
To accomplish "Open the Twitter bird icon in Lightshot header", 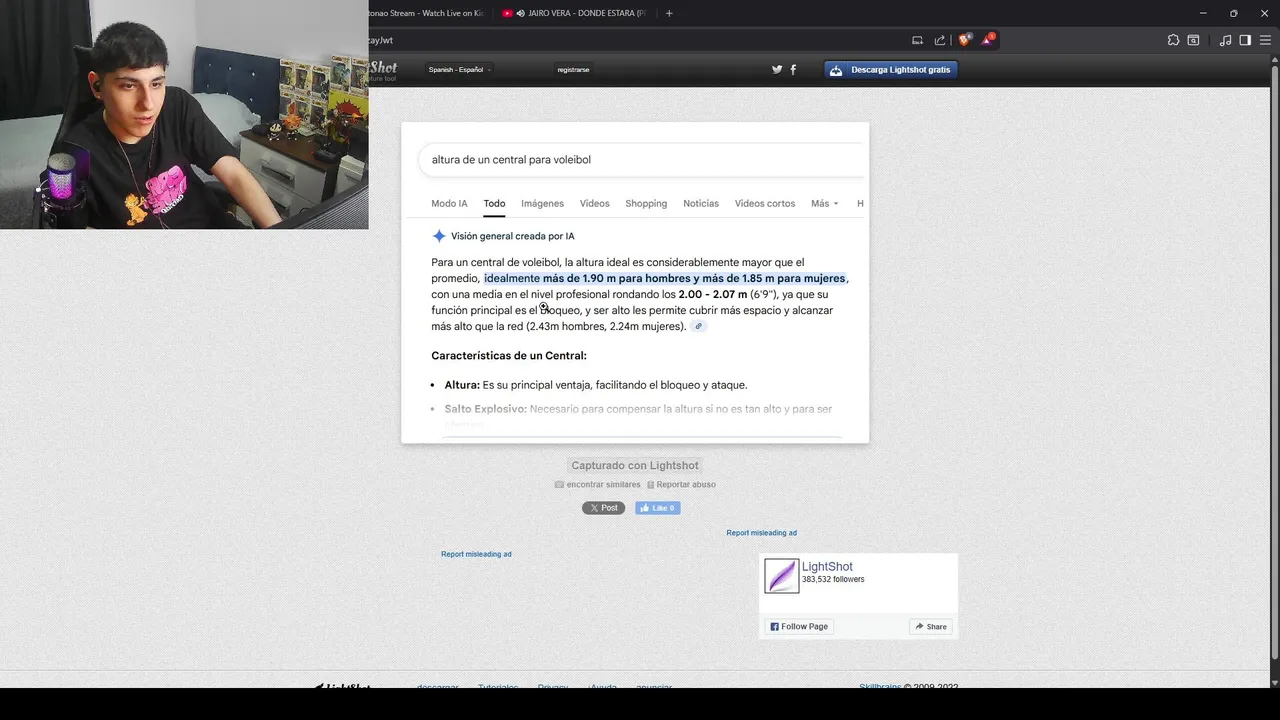I will click(777, 69).
